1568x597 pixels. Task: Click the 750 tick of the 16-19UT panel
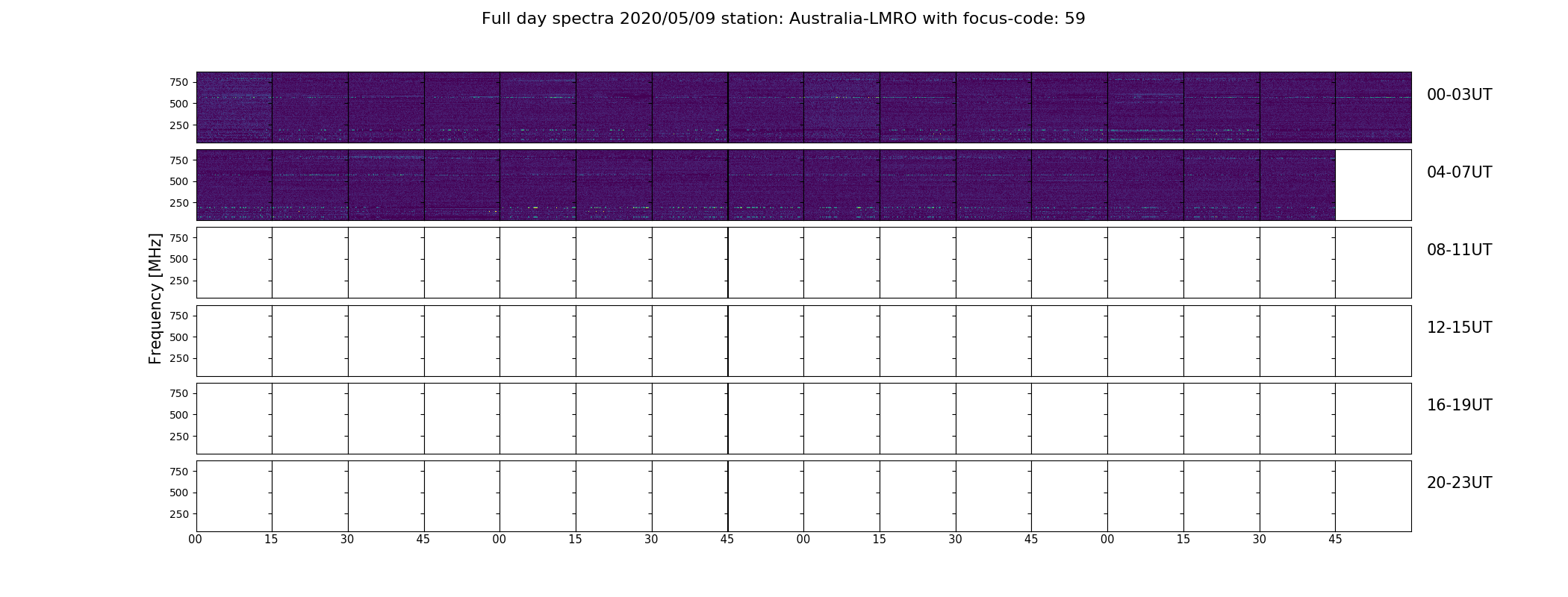[x=179, y=393]
